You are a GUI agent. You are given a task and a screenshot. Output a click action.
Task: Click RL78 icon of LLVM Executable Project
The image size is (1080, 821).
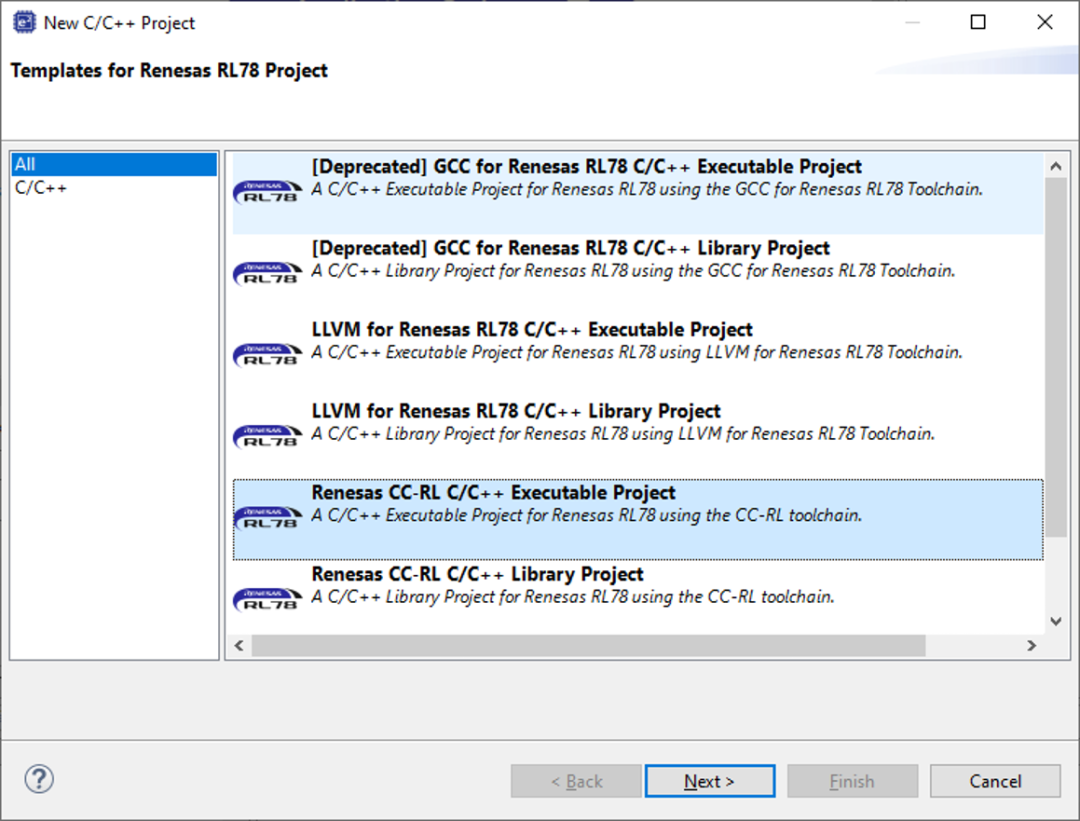[x=268, y=355]
